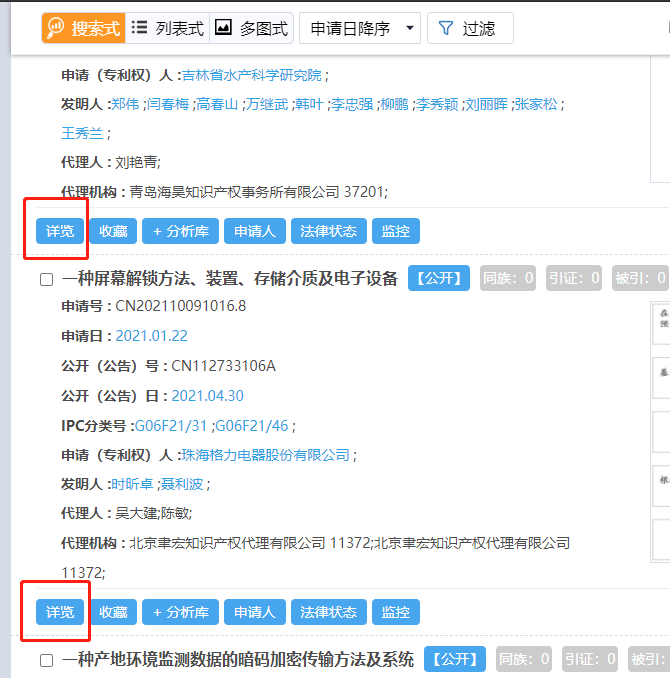Open inventor link 郑伟
The height and width of the screenshot is (678, 670).
coord(125,104)
